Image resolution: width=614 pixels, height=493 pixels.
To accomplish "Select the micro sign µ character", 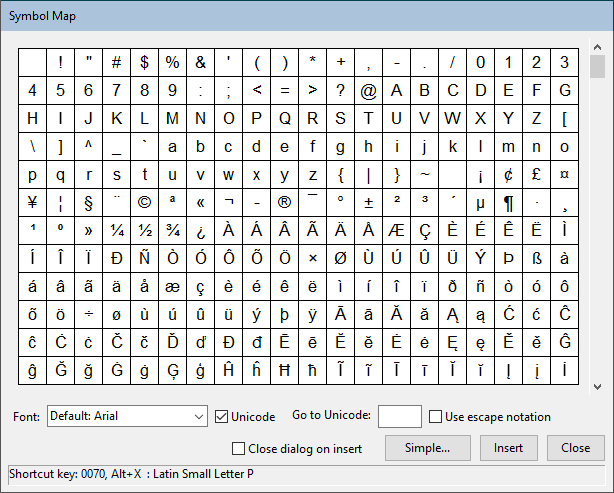I will pyautogui.click(x=480, y=202).
